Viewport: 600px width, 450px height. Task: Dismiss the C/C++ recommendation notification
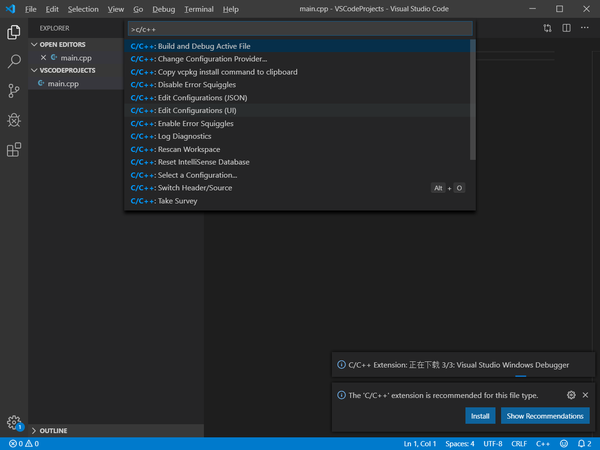[x=585, y=395]
